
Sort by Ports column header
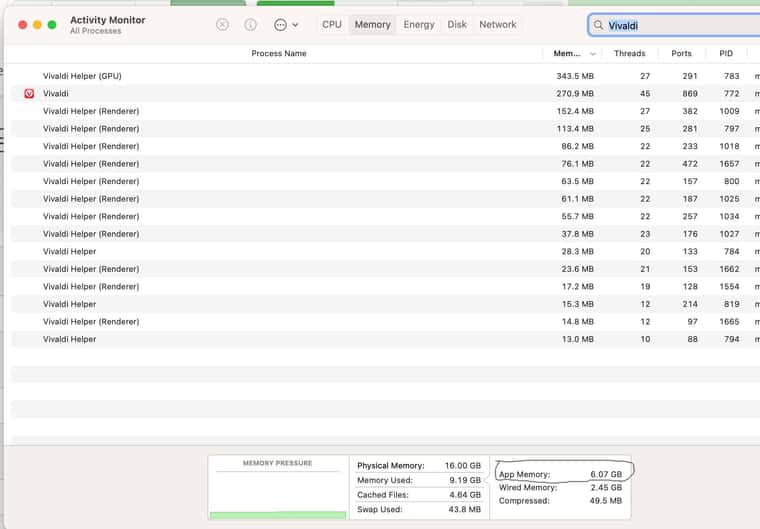coord(681,53)
